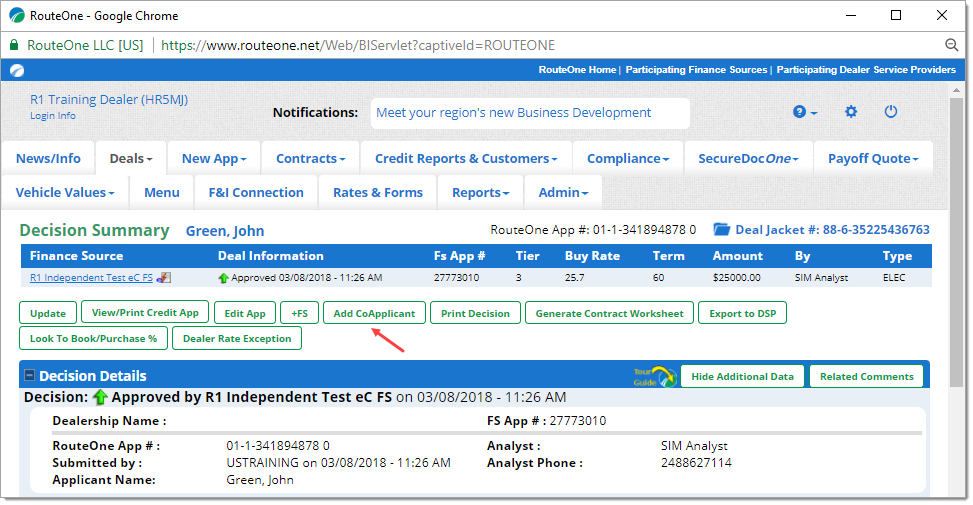
Task: Click the Print Decision button
Action: coord(475,313)
